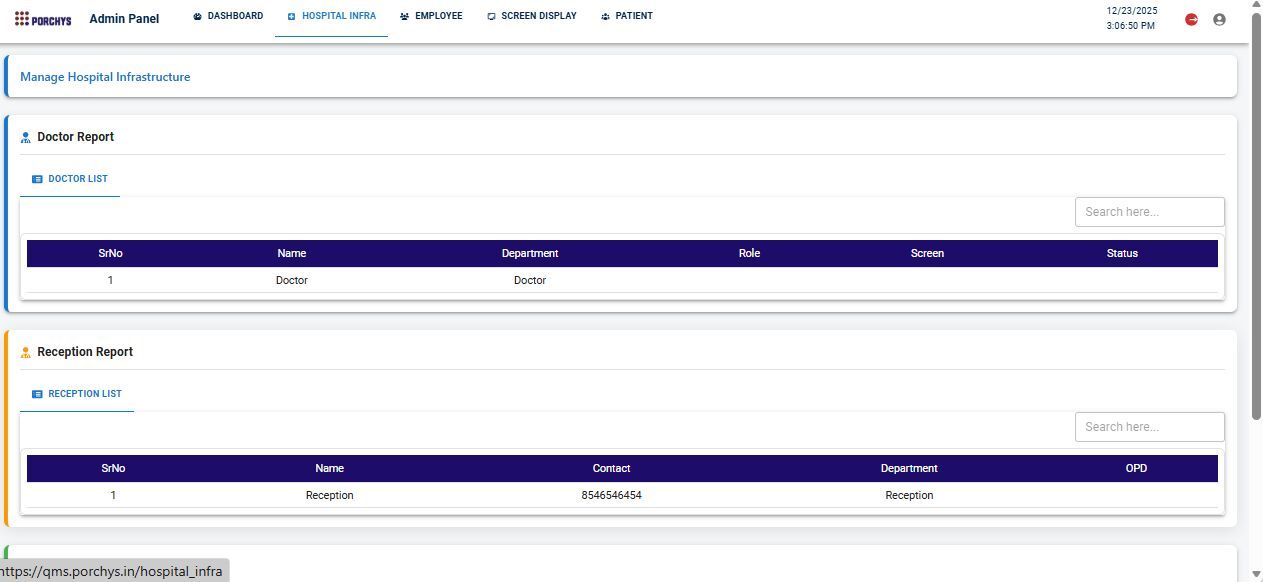Screen dimensions: 1263x582
Task: Click the Porchys logo icon
Action: pyautogui.click(x=22, y=19)
